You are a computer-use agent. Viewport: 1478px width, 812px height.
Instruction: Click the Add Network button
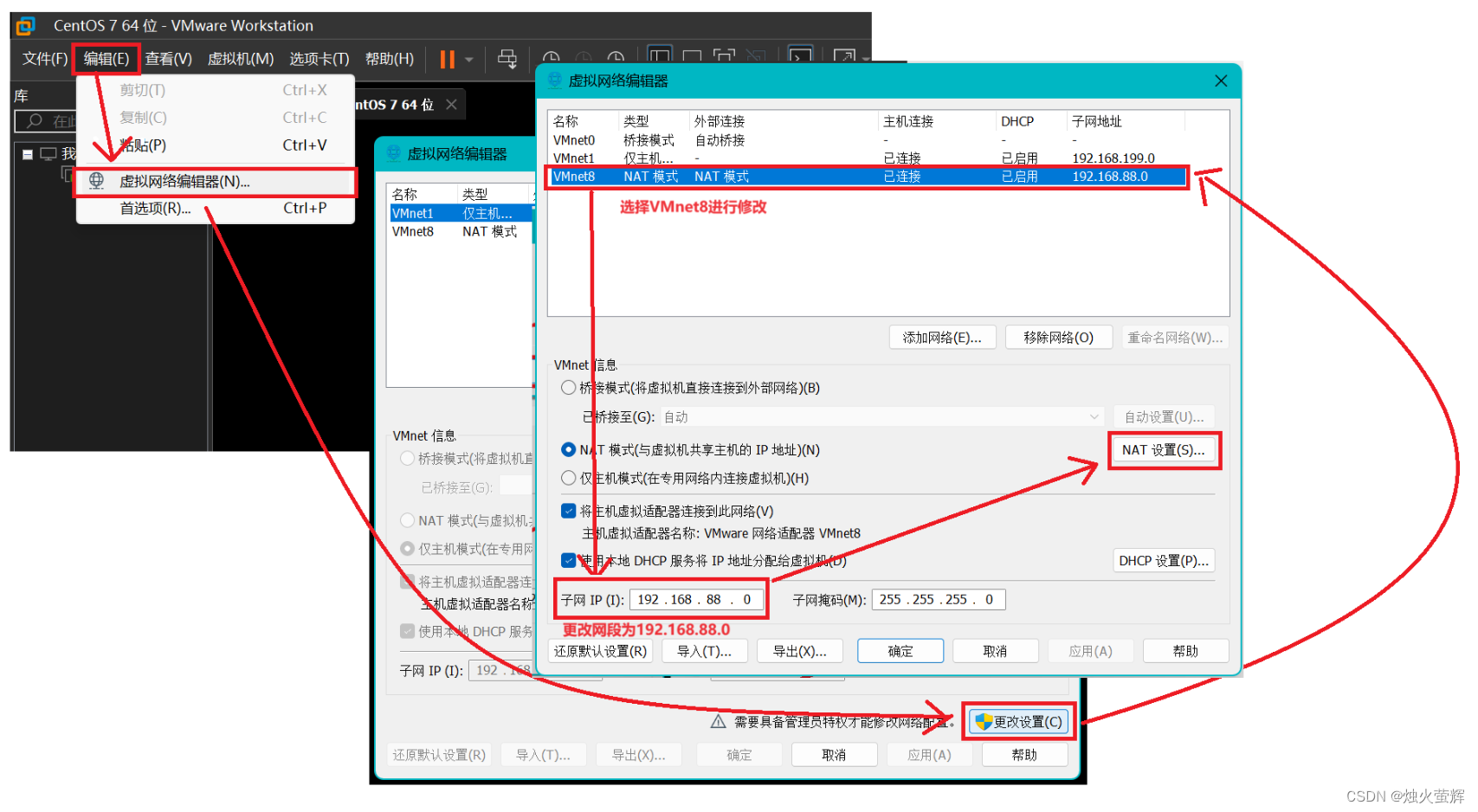click(942, 338)
